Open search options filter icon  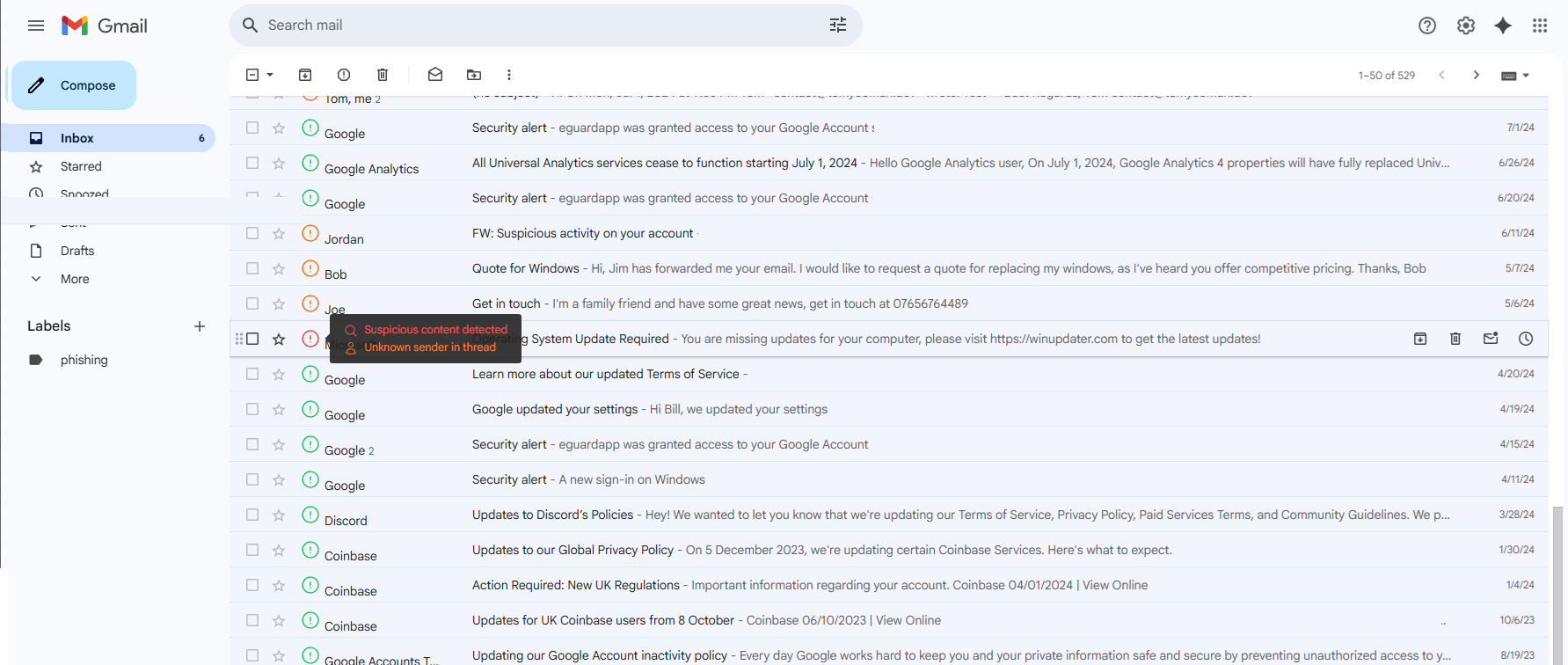(x=838, y=26)
